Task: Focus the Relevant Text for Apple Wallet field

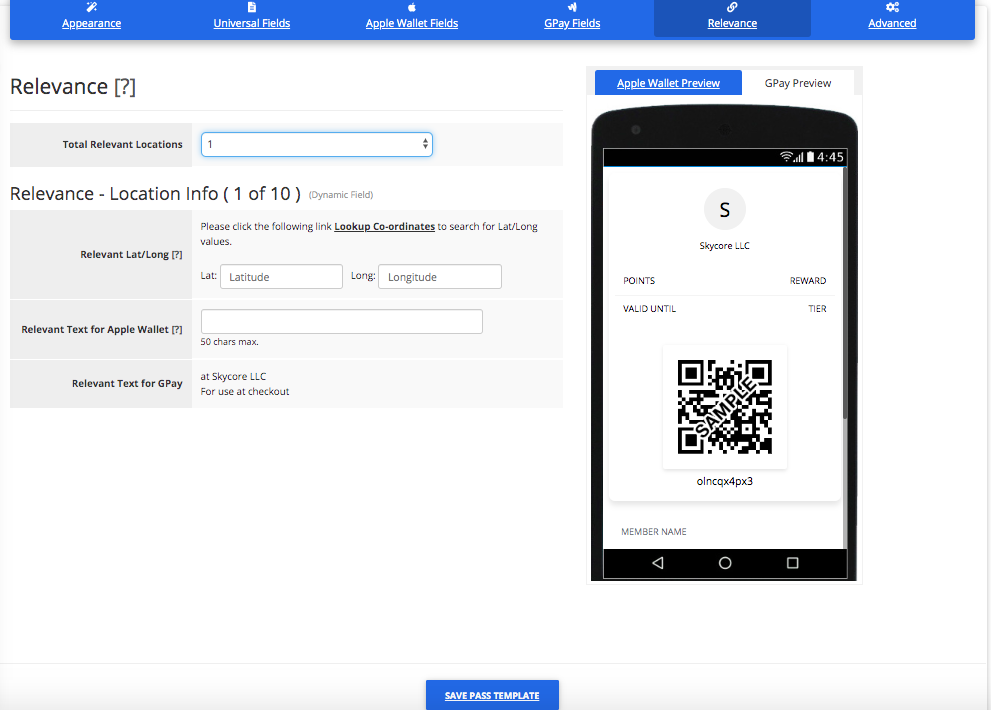Action: point(342,321)
